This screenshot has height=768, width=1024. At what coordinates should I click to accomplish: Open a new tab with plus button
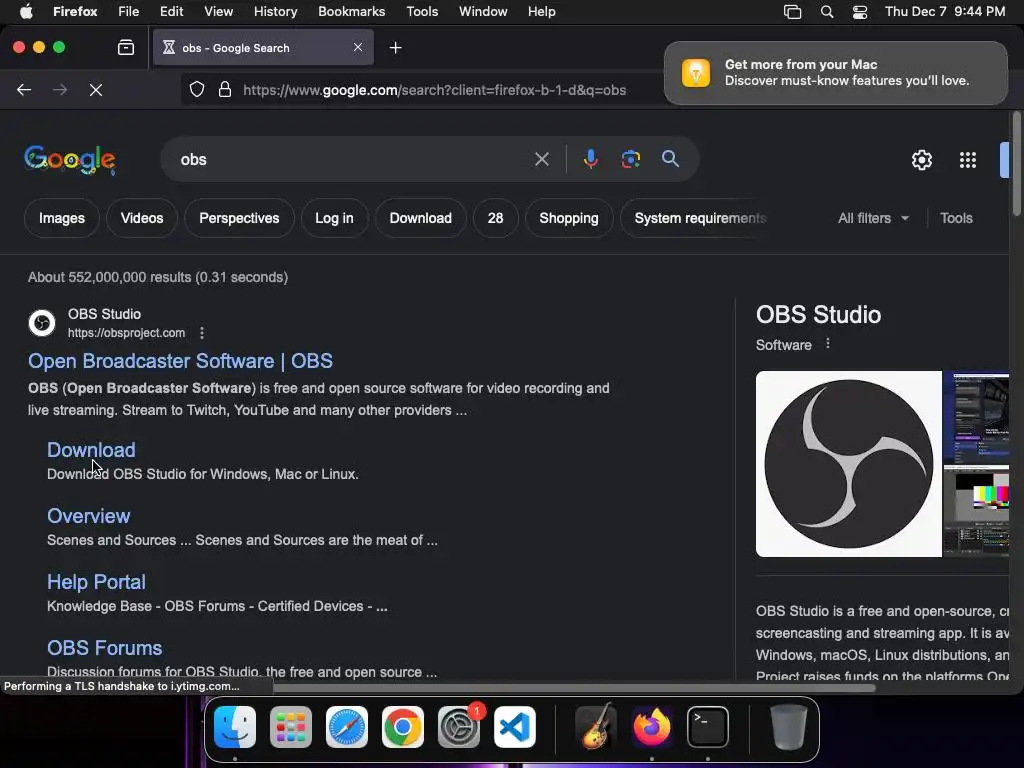tap(395, 48)
